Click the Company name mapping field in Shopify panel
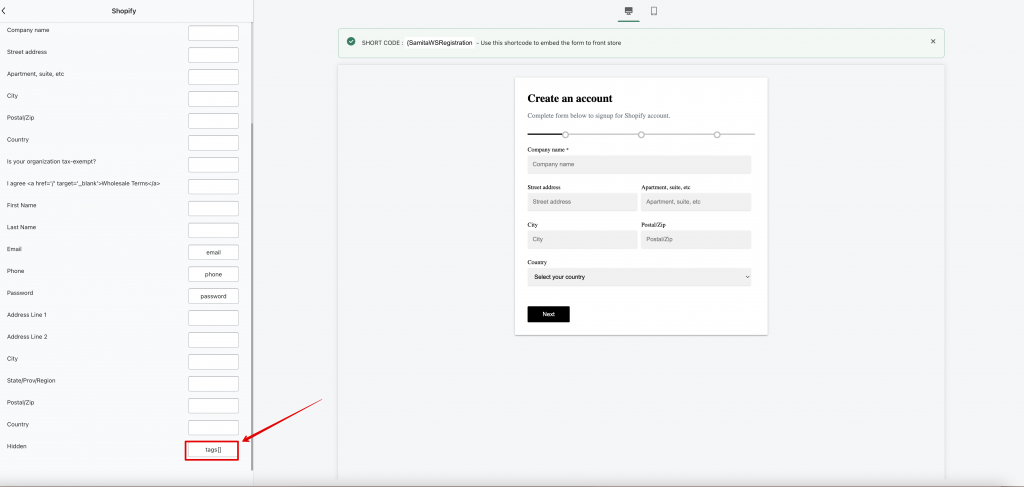 (214, 33)
